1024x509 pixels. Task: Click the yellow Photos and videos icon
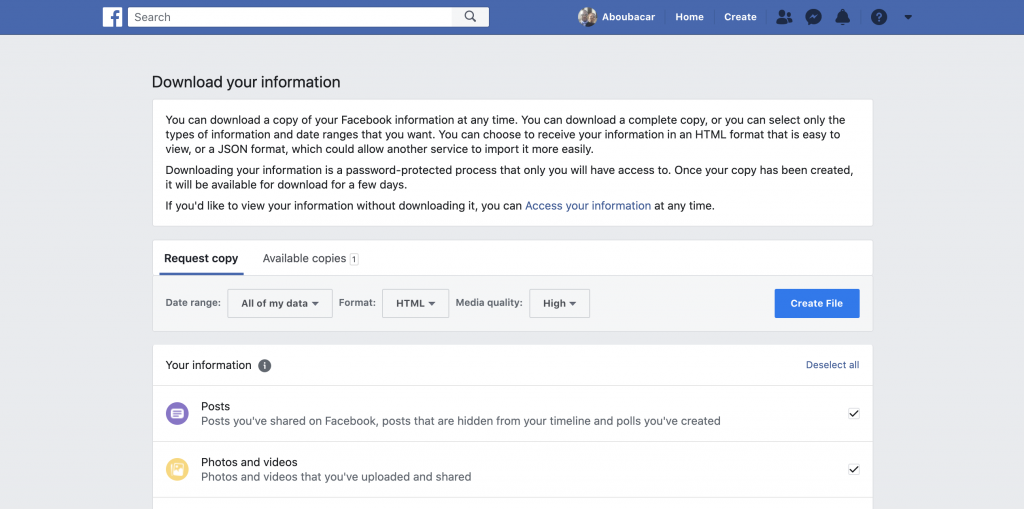(177, 469)
